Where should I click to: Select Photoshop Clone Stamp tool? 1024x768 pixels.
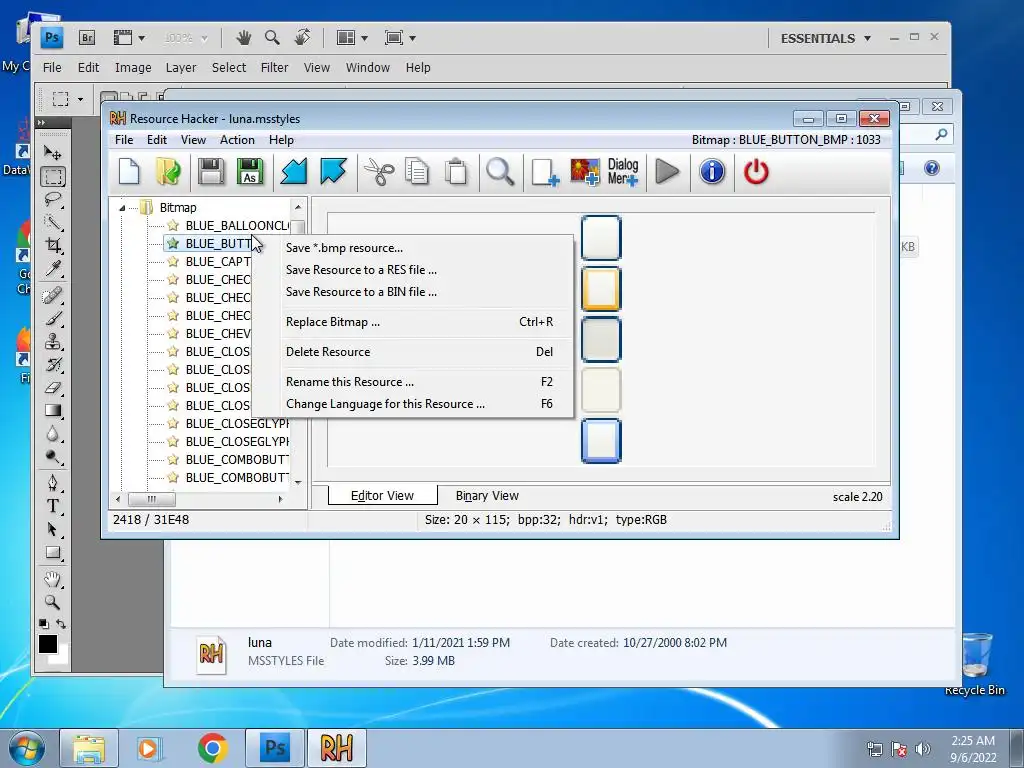(53, 342)
